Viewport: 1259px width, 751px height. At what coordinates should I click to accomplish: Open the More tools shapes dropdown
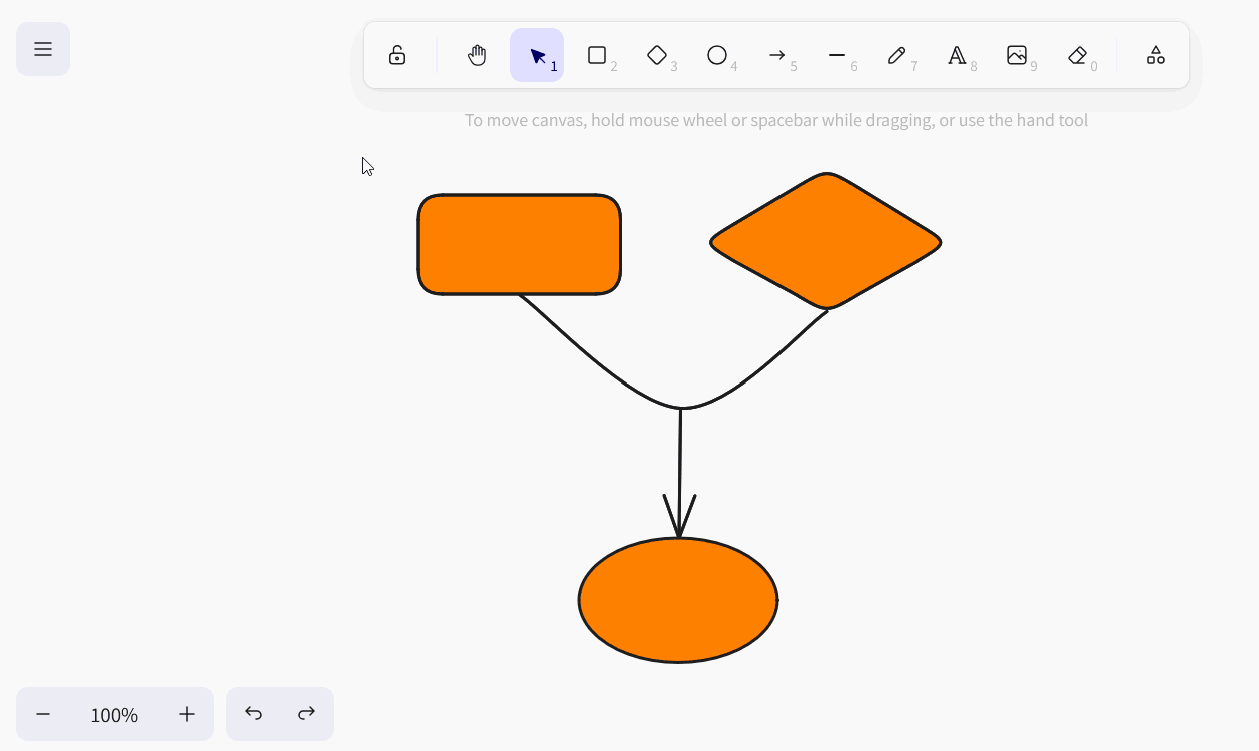coord(1155,55)
